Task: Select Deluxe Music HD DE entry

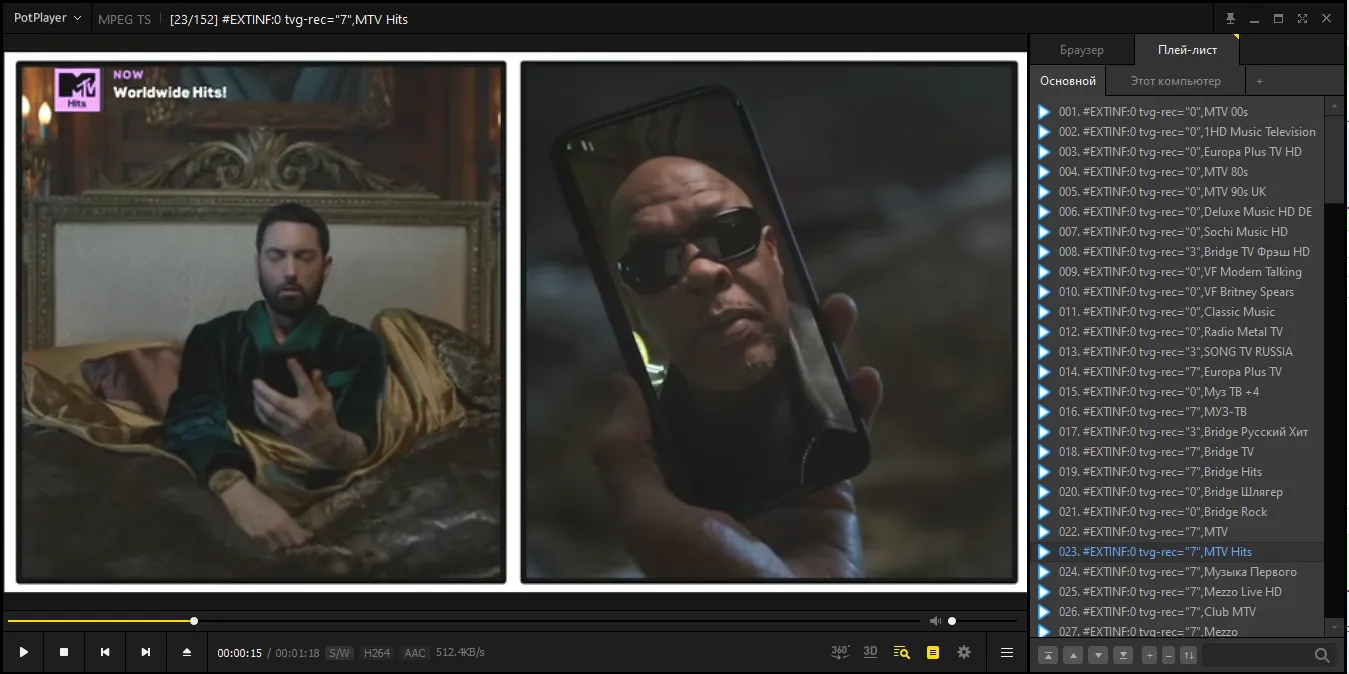Action: [x=1177, y=212]
